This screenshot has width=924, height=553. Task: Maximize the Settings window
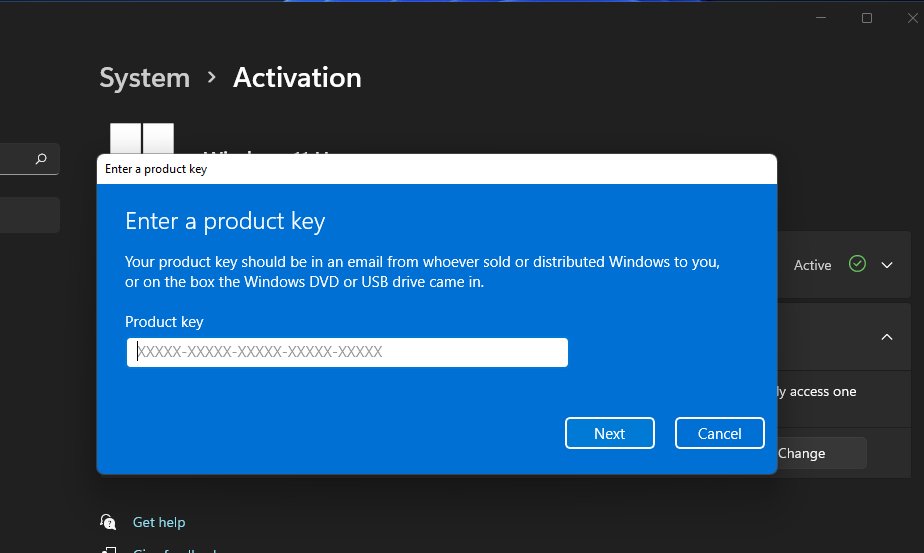point(866,18)
